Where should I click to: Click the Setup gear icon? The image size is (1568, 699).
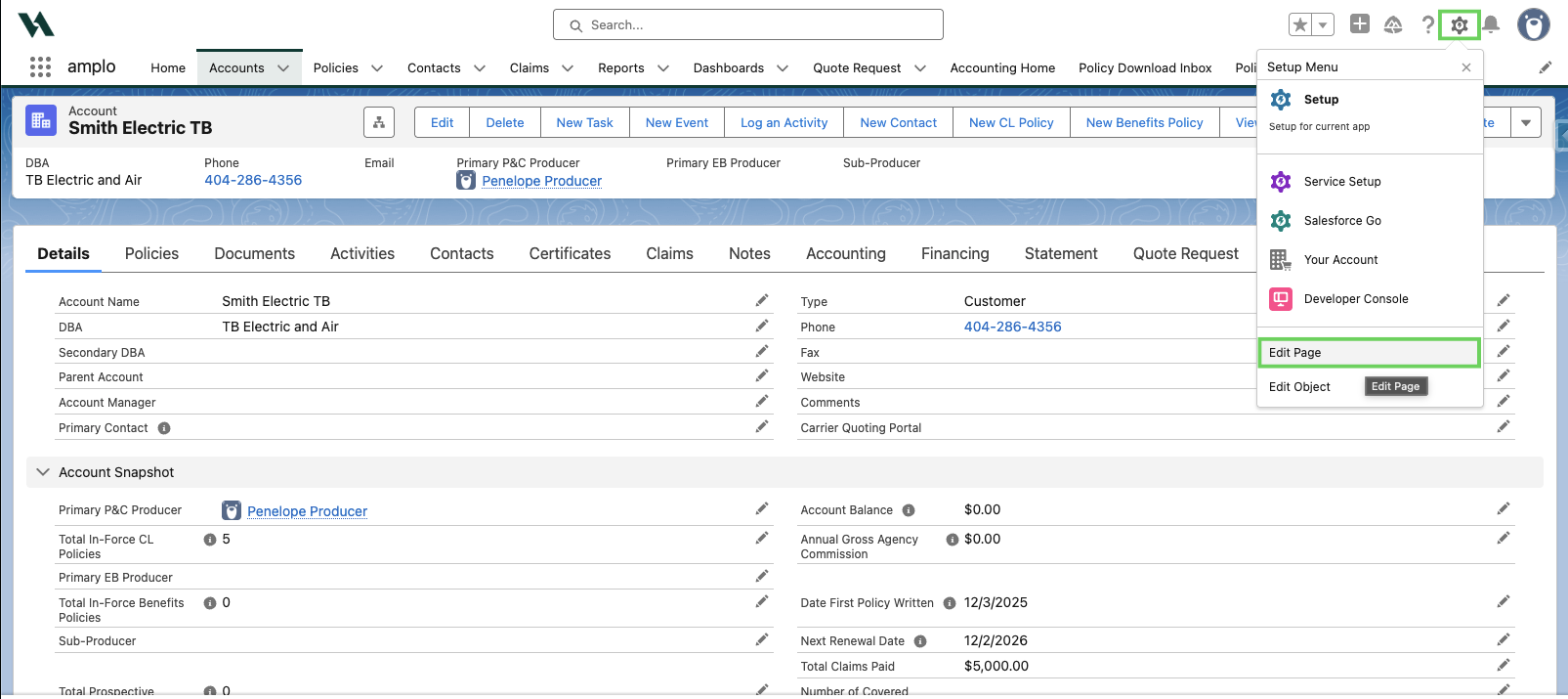pyautogui.click(x=1459, y=25)
